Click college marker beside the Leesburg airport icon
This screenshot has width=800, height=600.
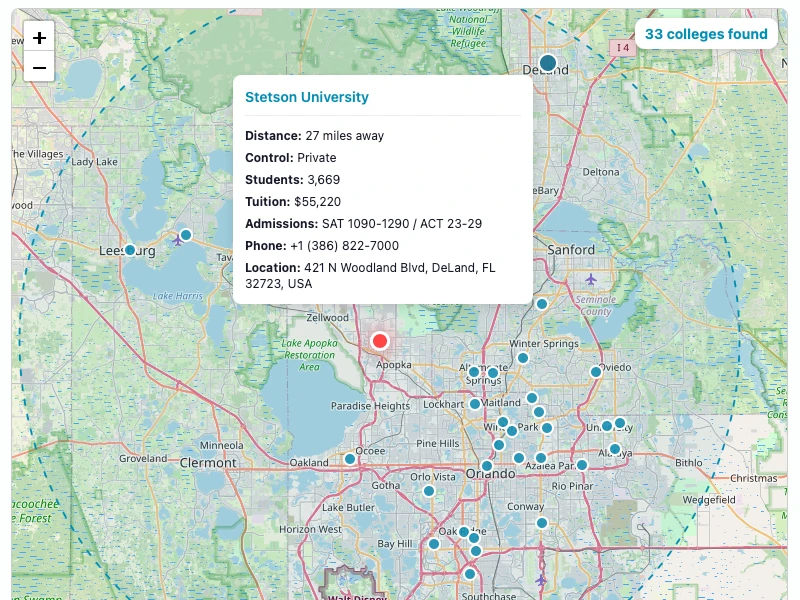coord(186,235)
